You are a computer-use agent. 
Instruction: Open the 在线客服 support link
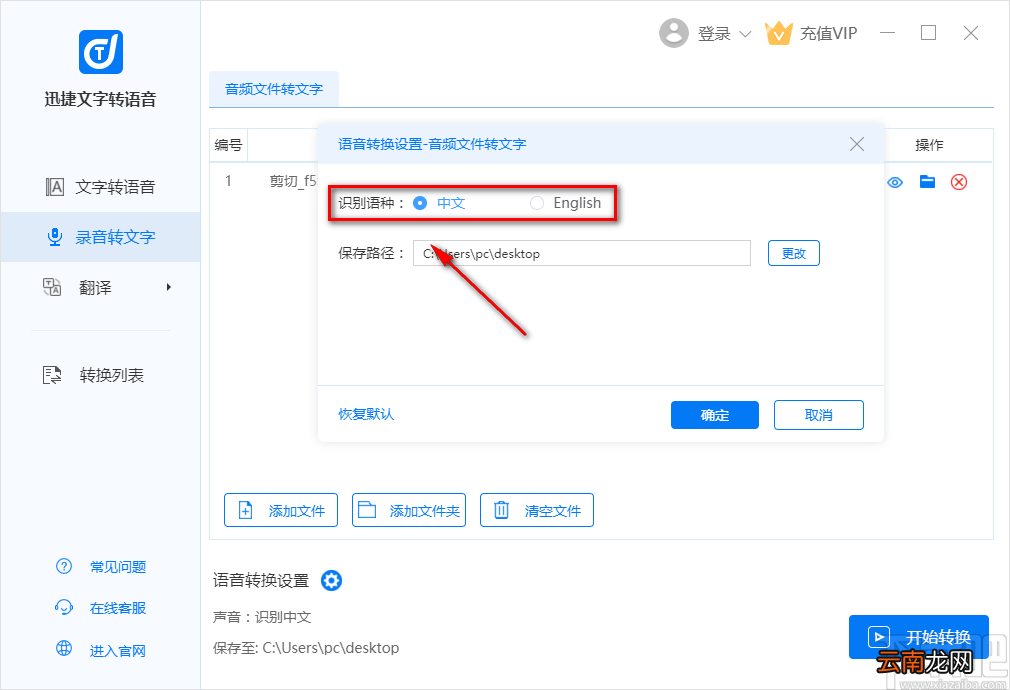coord(118,608)
